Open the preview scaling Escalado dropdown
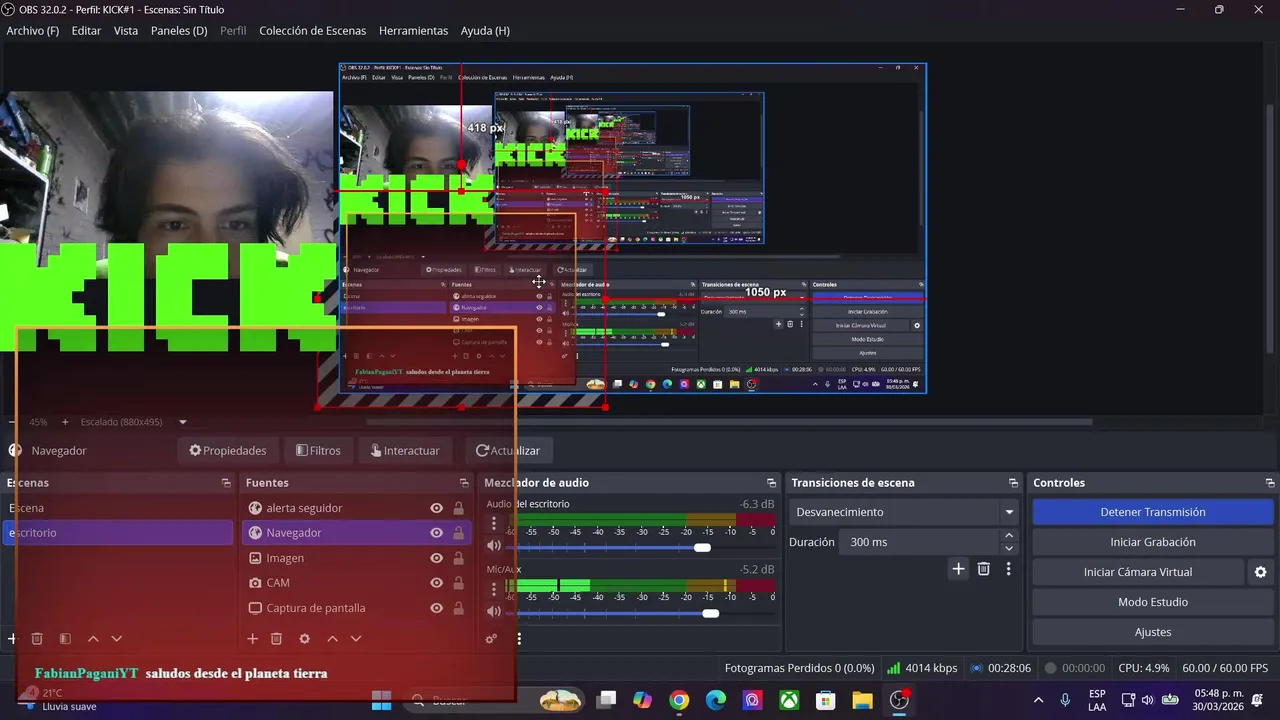This screenshot has width=1280, height=720. (134, 422)
